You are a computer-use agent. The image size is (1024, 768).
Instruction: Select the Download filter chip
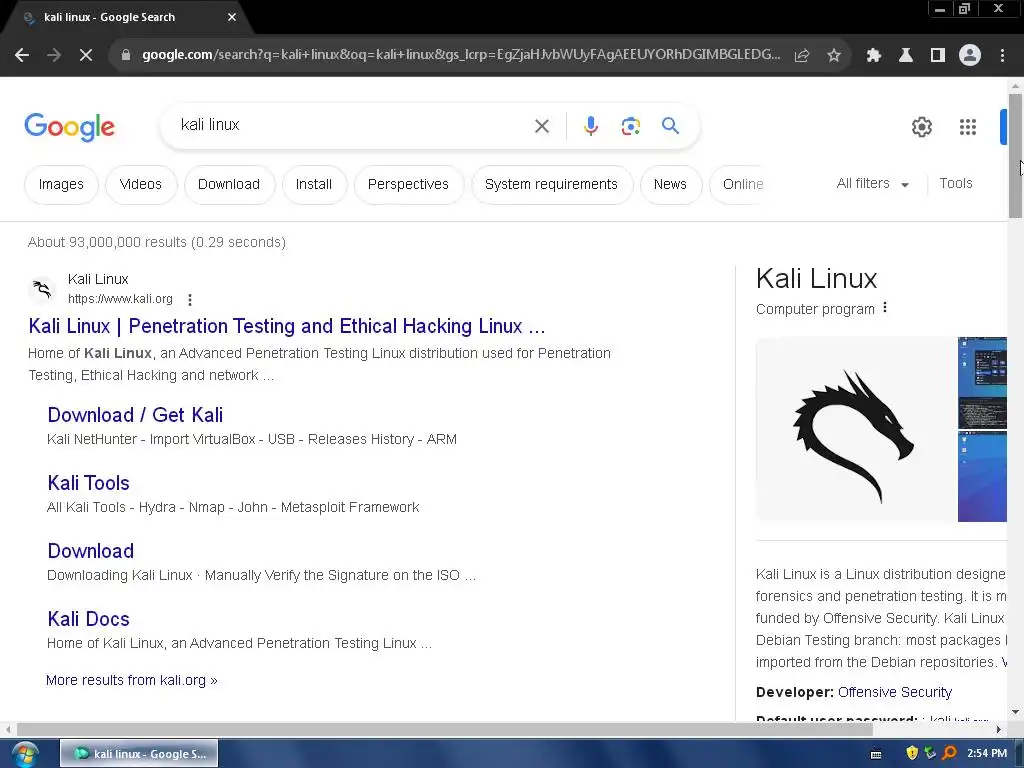229,185
